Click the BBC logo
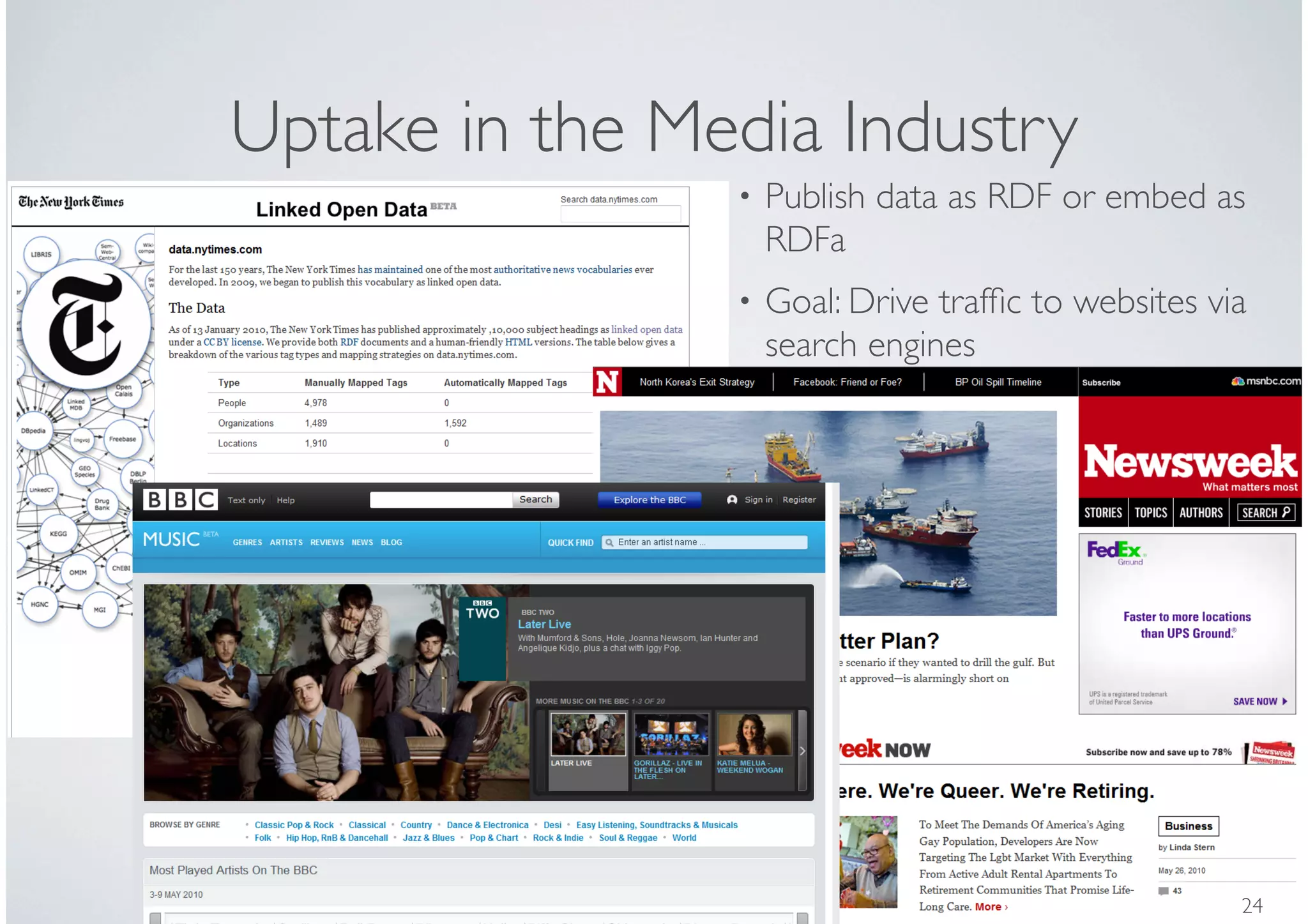1308x924 pixels. click(x=180, y=499)
